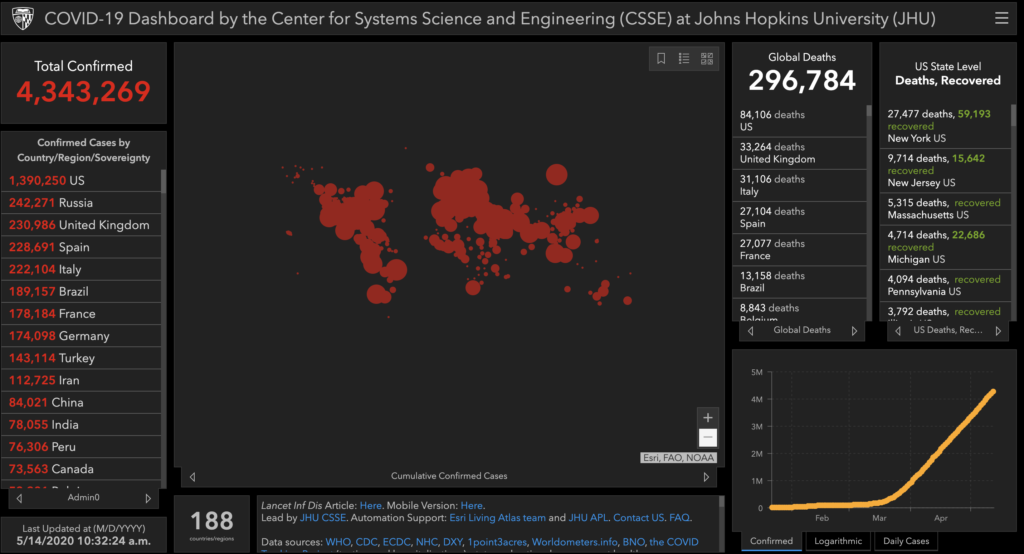1024x554 pixels.
Task: Switch to the Daily Cases chart tab
Action: click(x=906, y=541)
